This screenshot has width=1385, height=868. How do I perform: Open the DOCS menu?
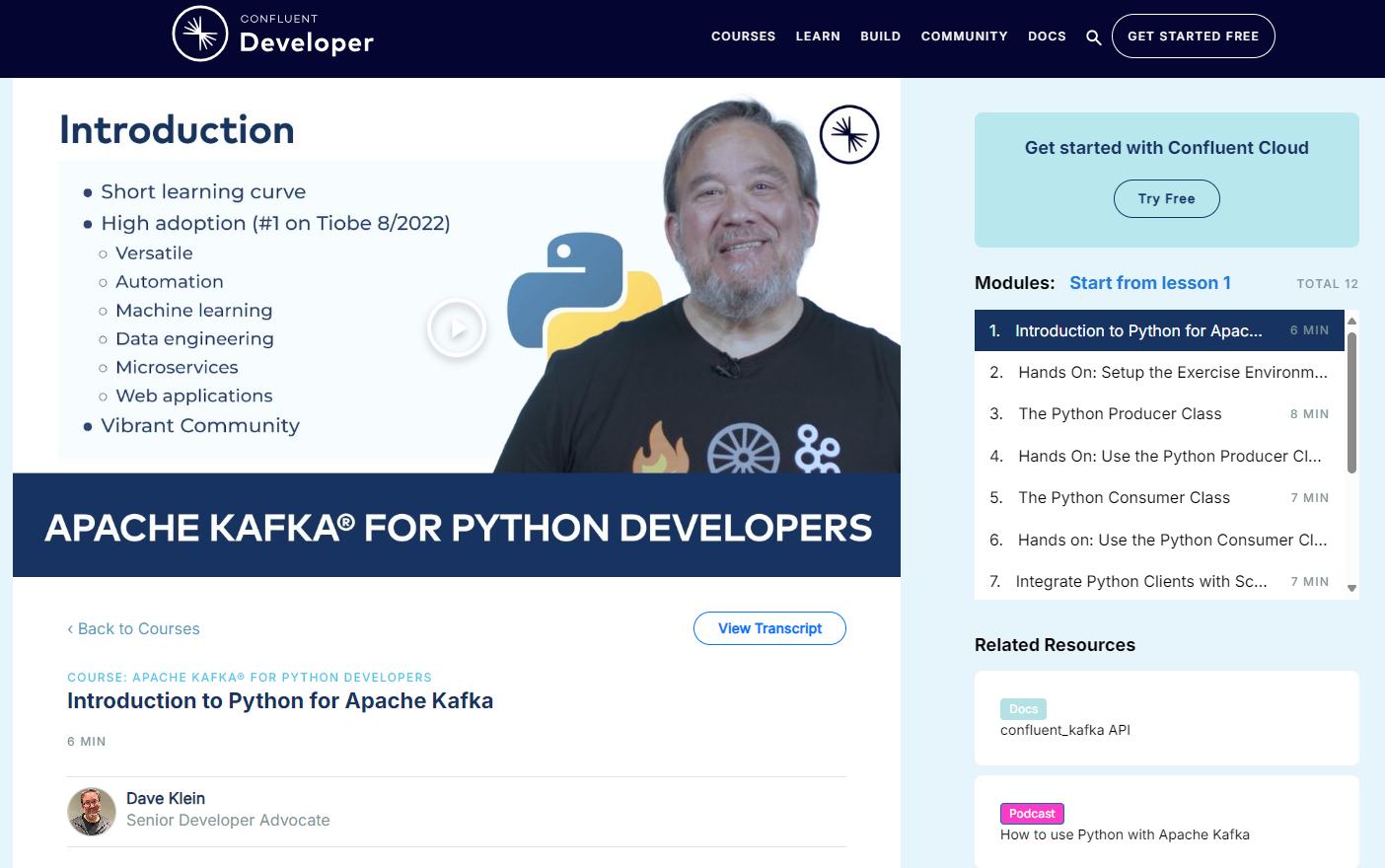(1047, 36)
